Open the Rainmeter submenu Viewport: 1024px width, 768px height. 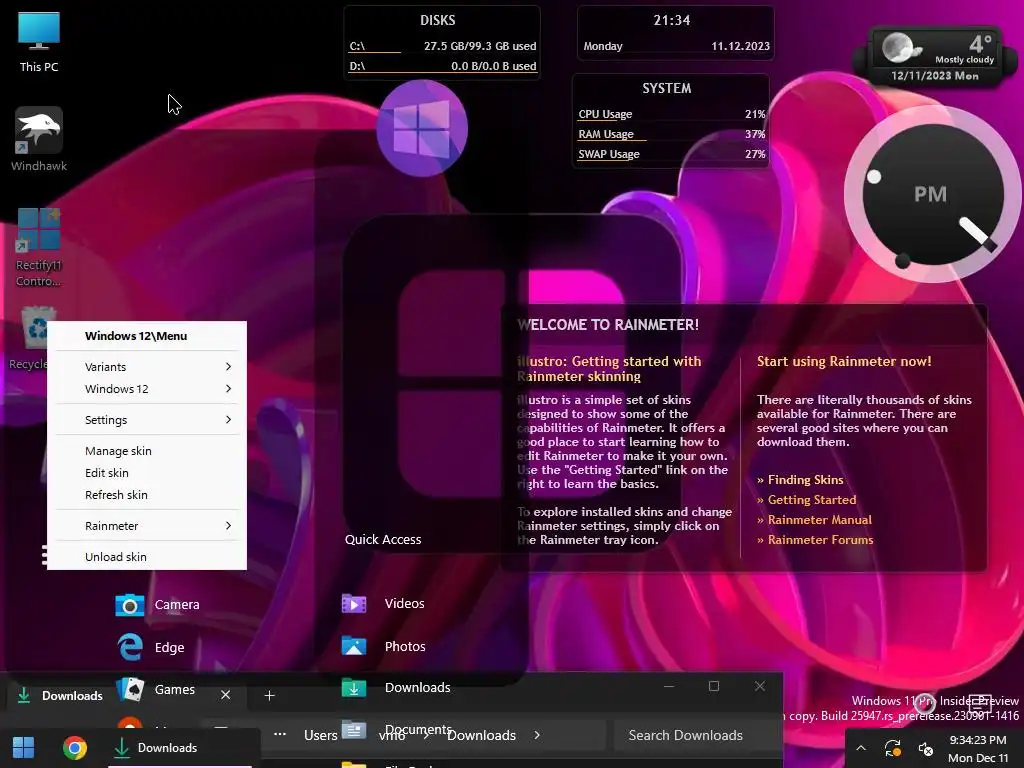147,526
